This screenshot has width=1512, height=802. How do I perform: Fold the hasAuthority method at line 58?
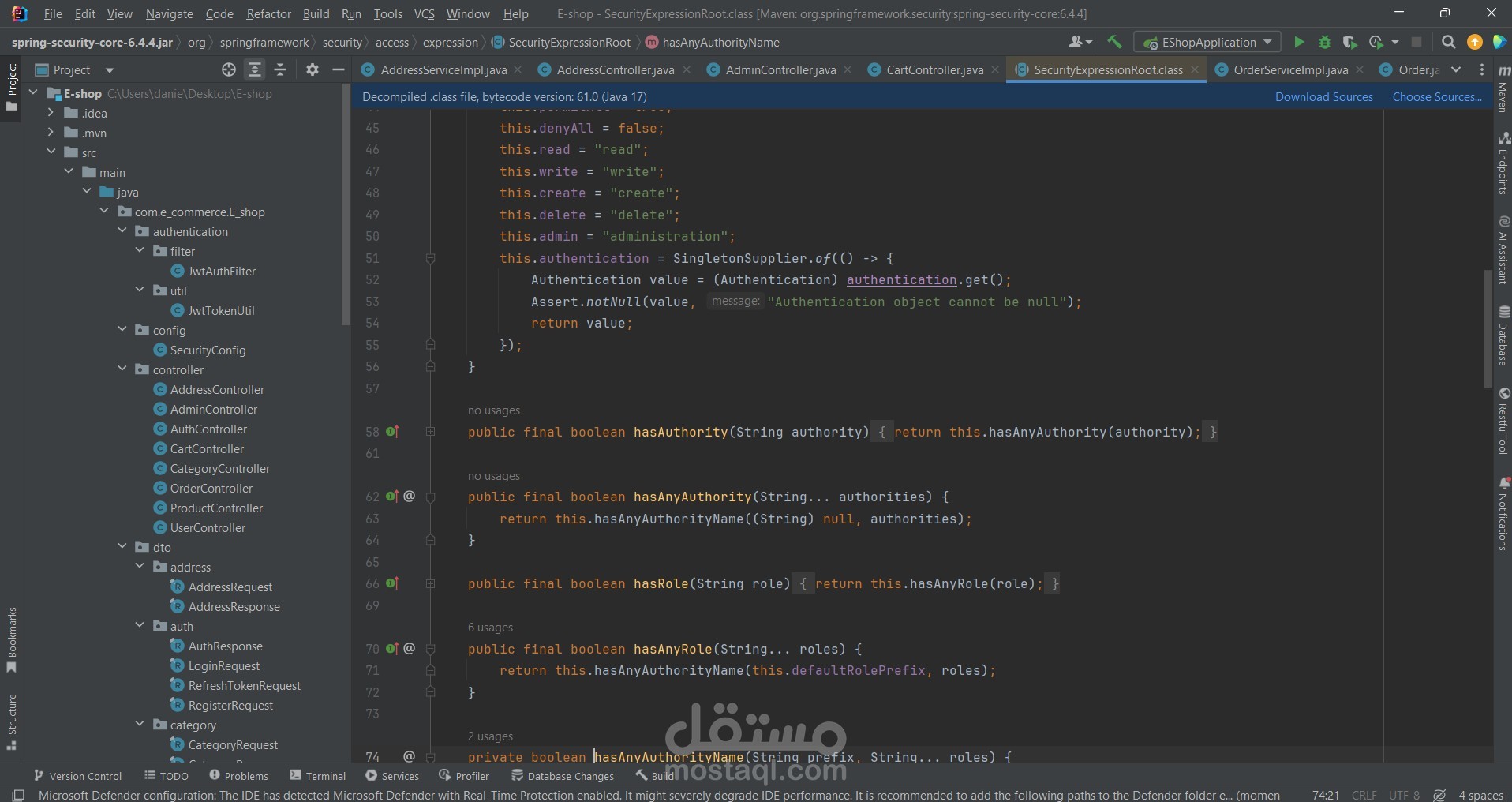(x=430, y=432)
